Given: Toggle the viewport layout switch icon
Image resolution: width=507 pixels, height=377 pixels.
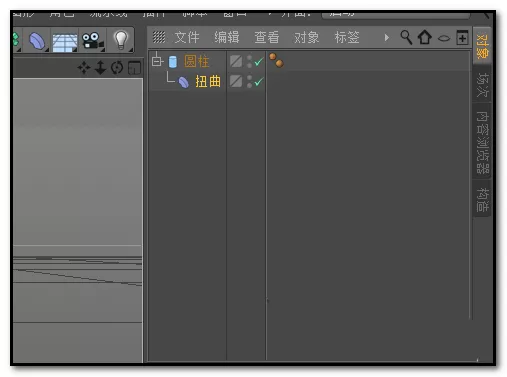Looking at the screenshot, I should [134, 68].
